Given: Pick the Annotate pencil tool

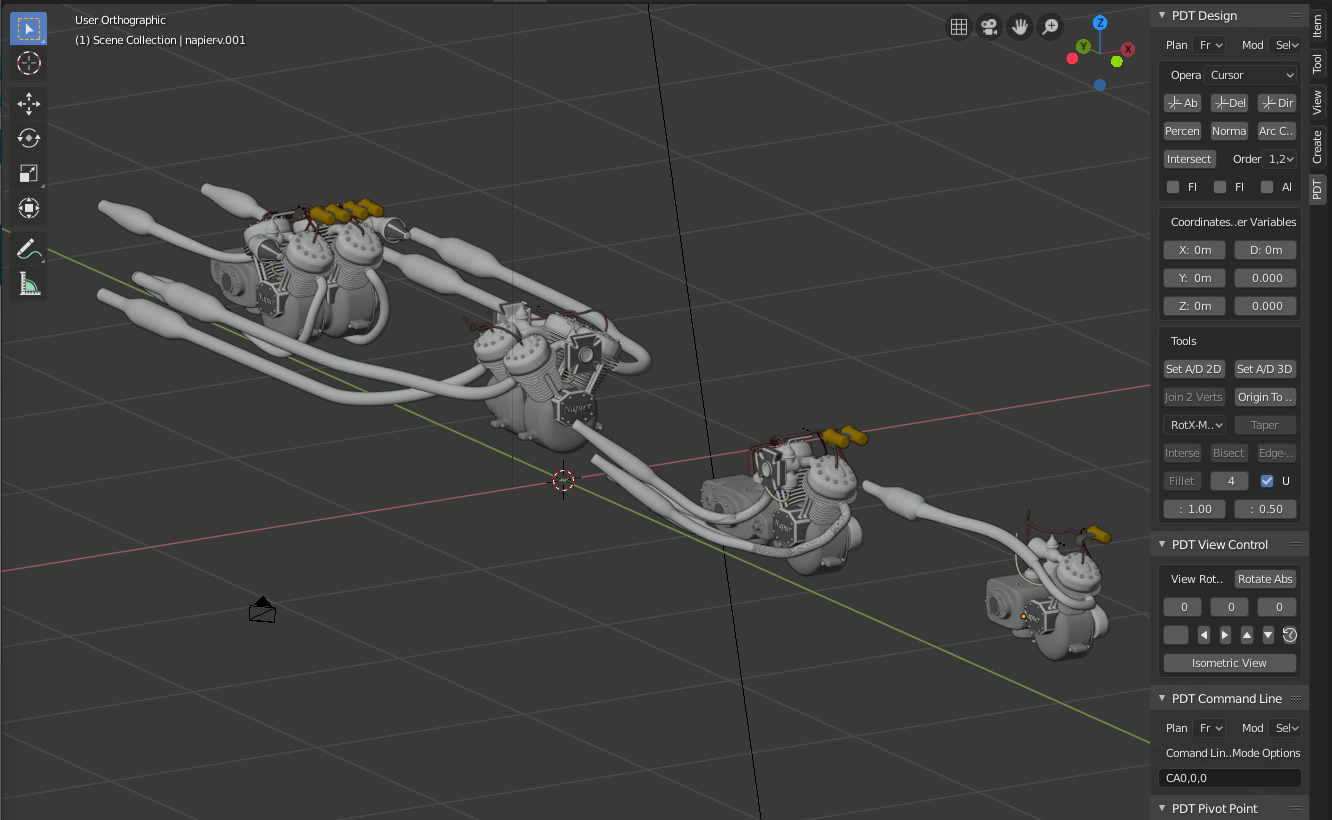Looking at the screenshot, I should [x=28, y=248].
